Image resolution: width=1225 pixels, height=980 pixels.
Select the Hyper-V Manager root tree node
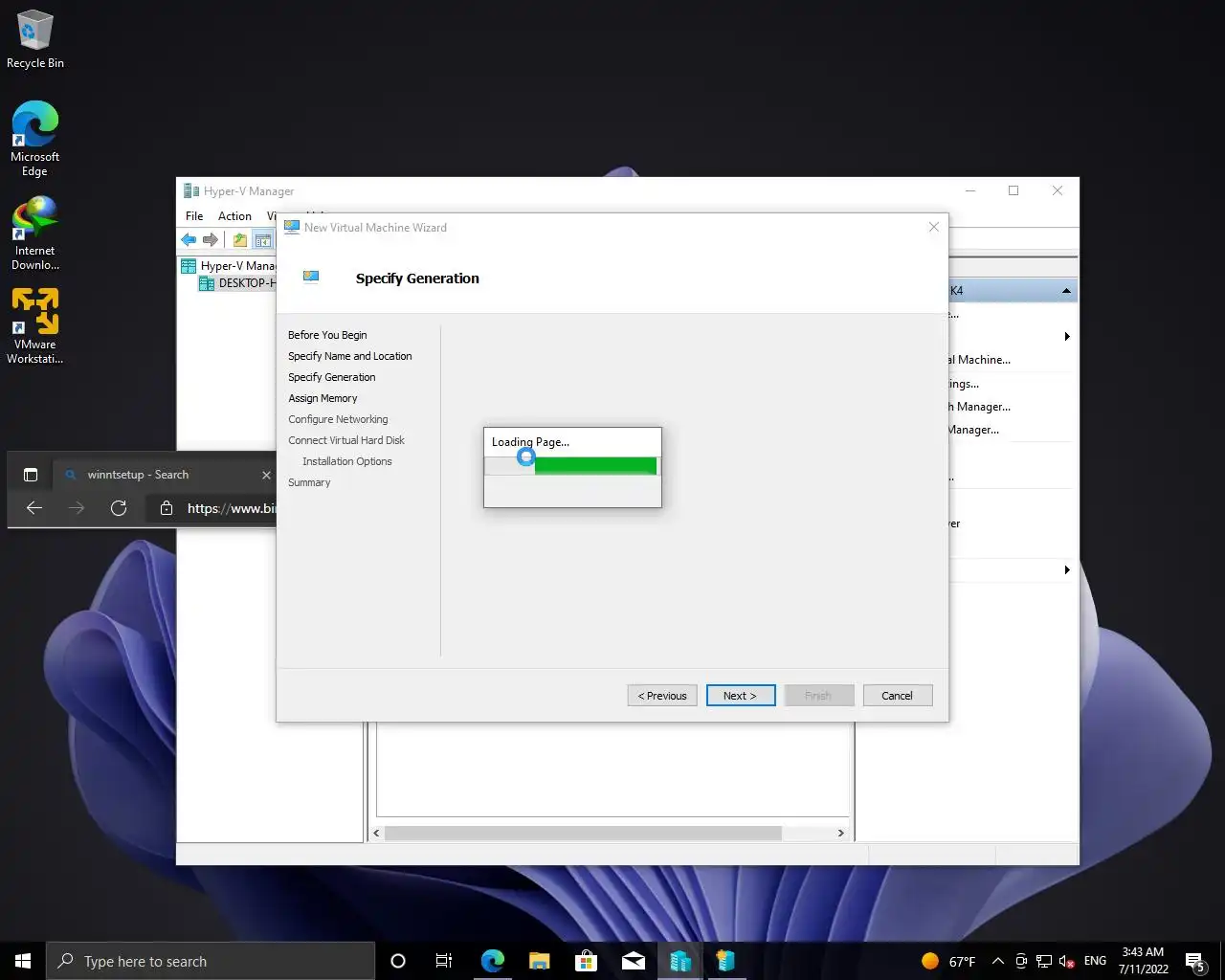(229, 266)
